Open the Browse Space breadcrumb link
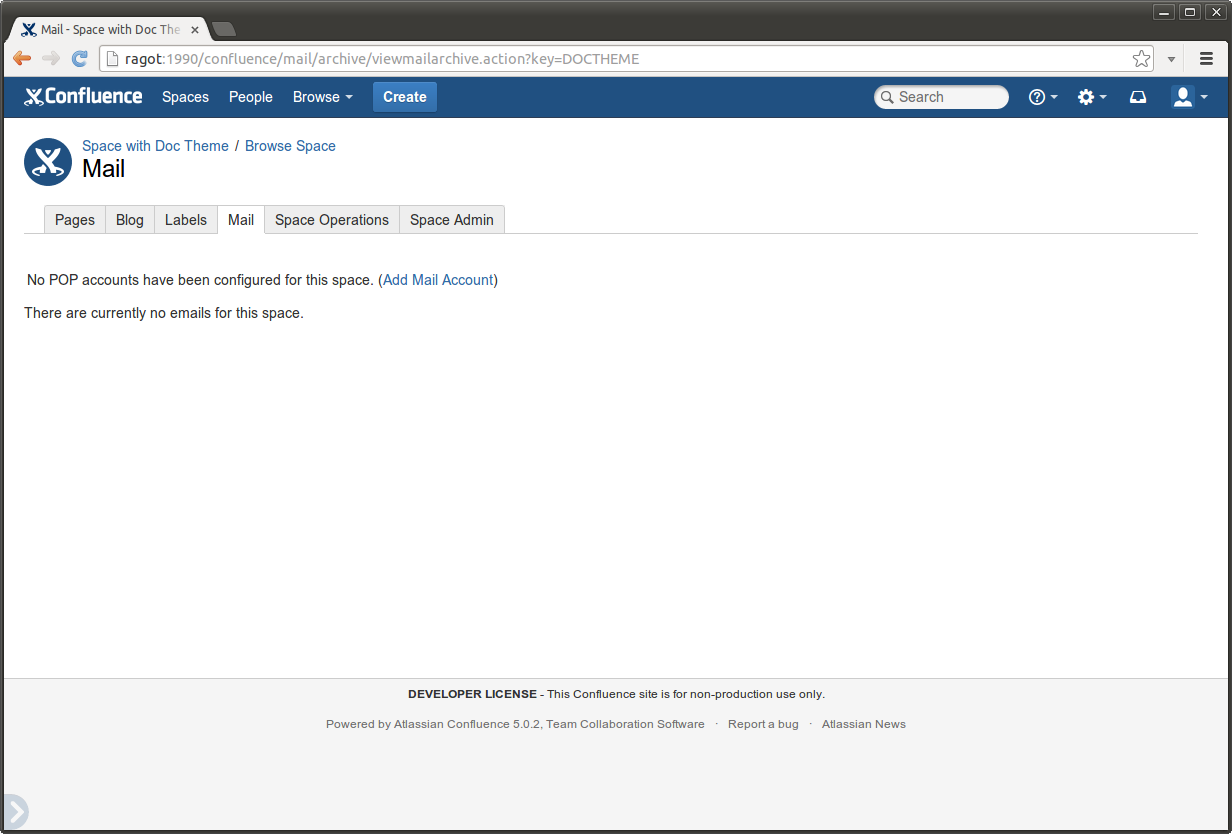This screenshot has height=834, width=1232. pyautogui.click(x=290, y=146)
